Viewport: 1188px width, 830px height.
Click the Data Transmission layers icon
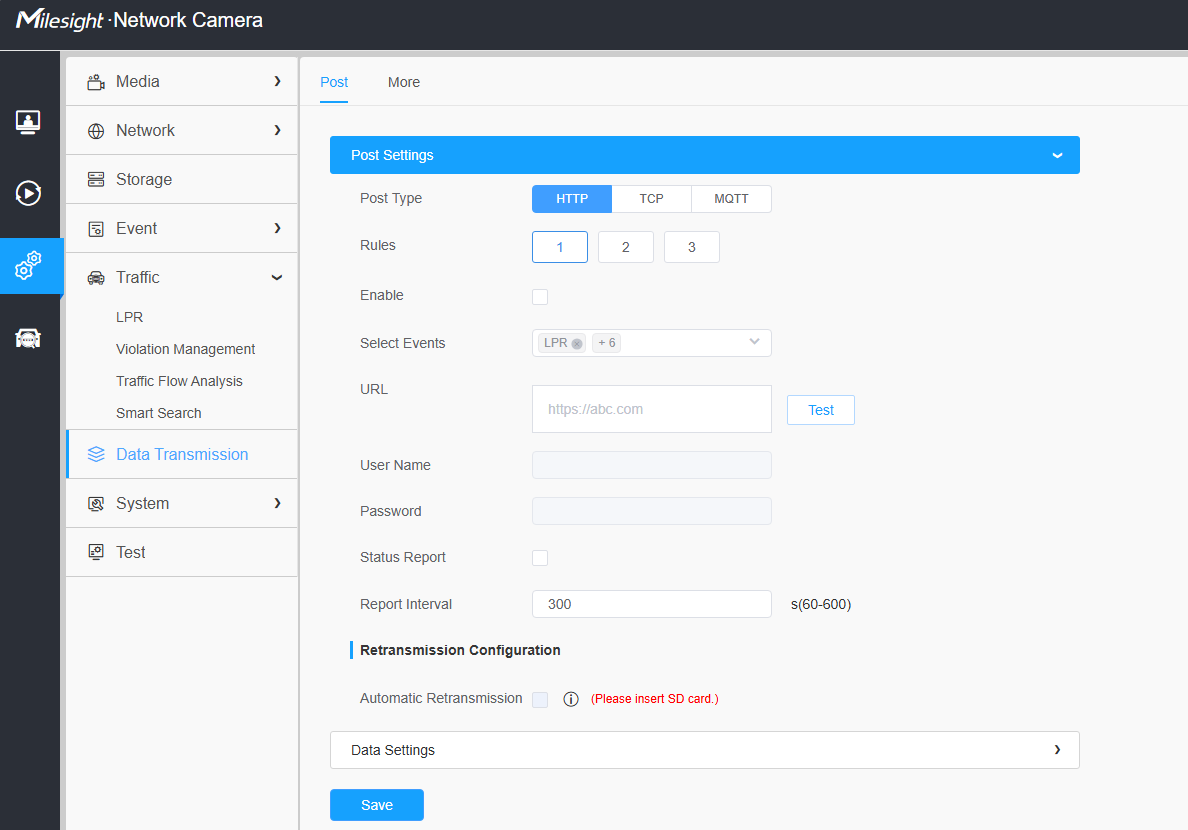click(96, 454)
